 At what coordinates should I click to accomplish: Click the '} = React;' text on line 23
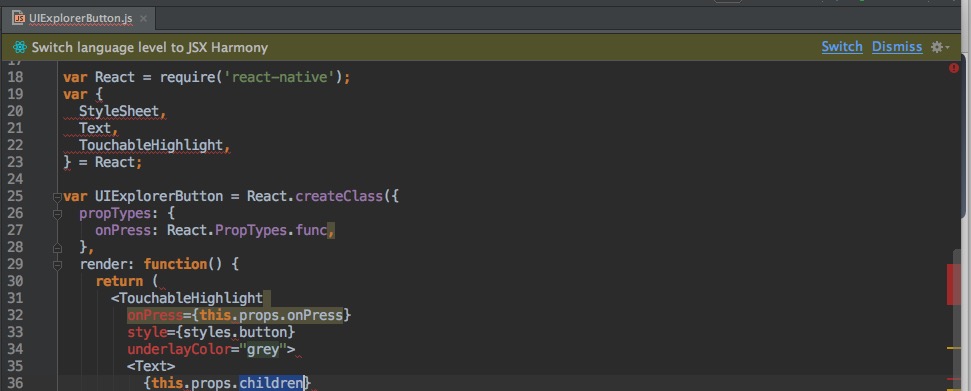click(x=103, y=162)
